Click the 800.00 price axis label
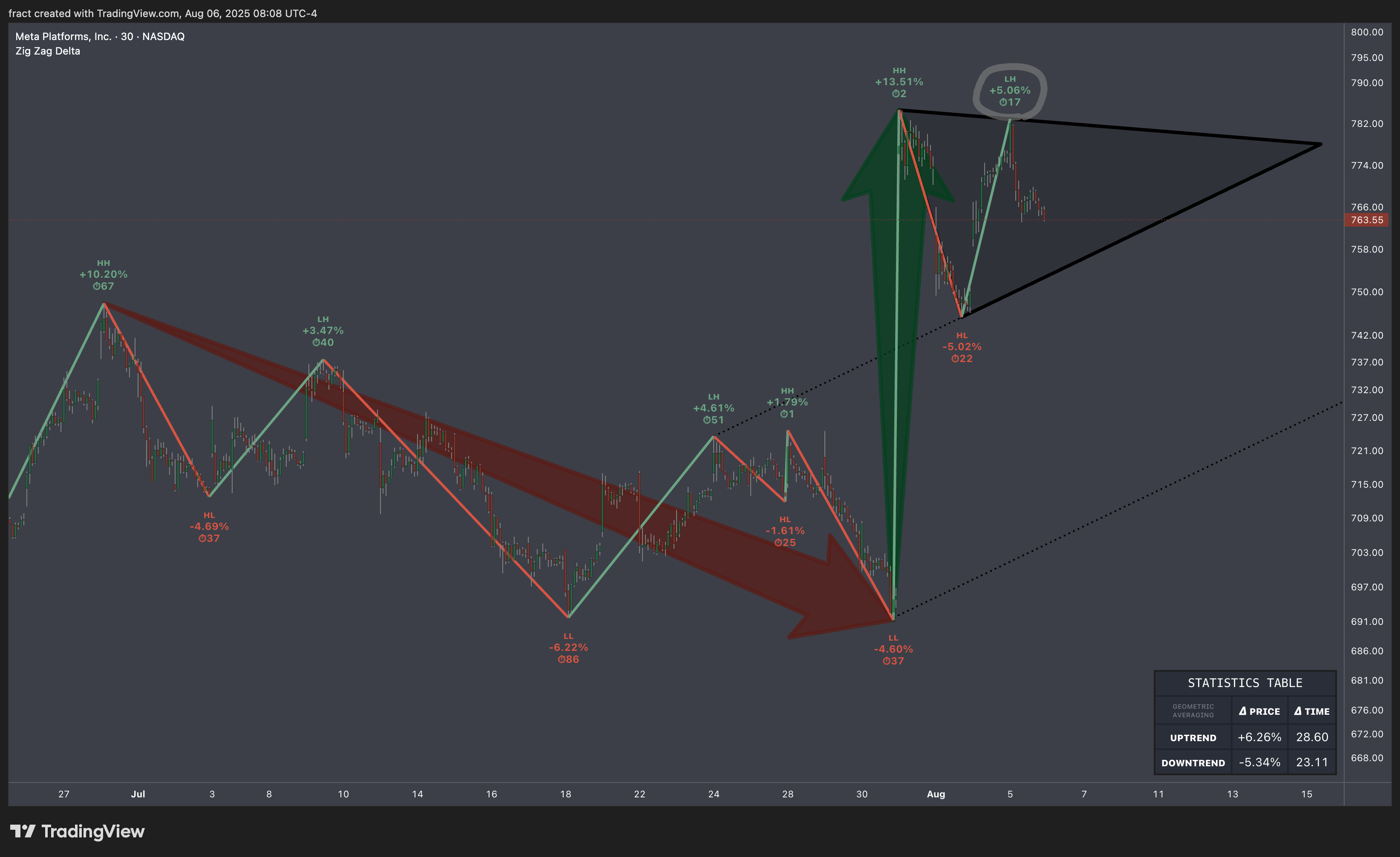 (1366, 32)
